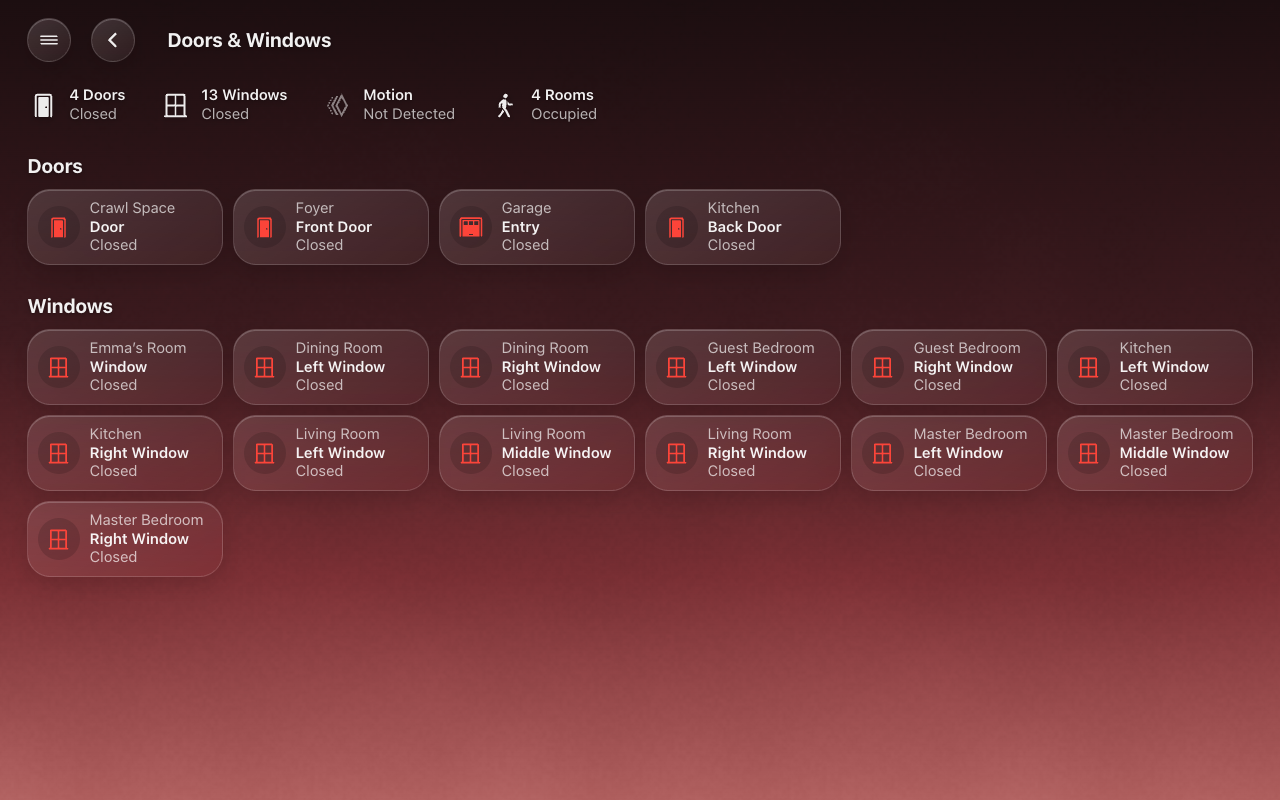
Task: Click Master Bedroom Middle Window icon
Action: pyautogui.click(x=1089, y=453)
